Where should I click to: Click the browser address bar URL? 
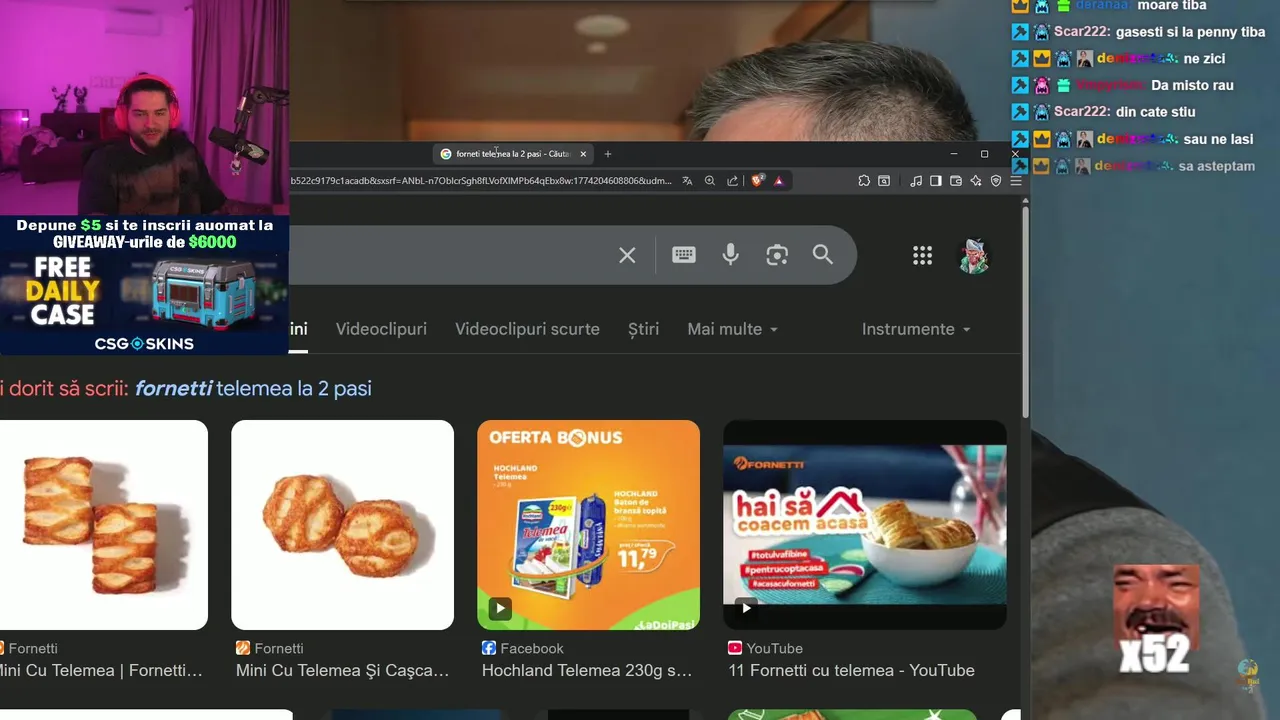pos(481,181)
